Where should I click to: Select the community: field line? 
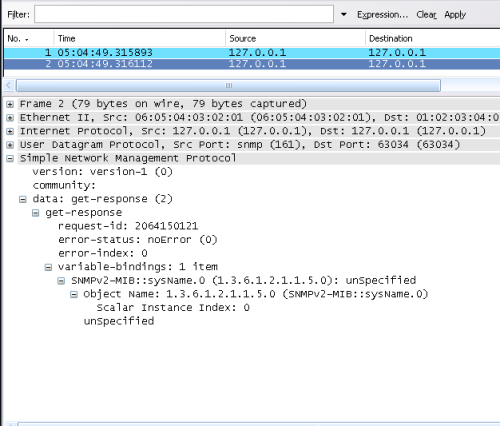tap(64, 185)
